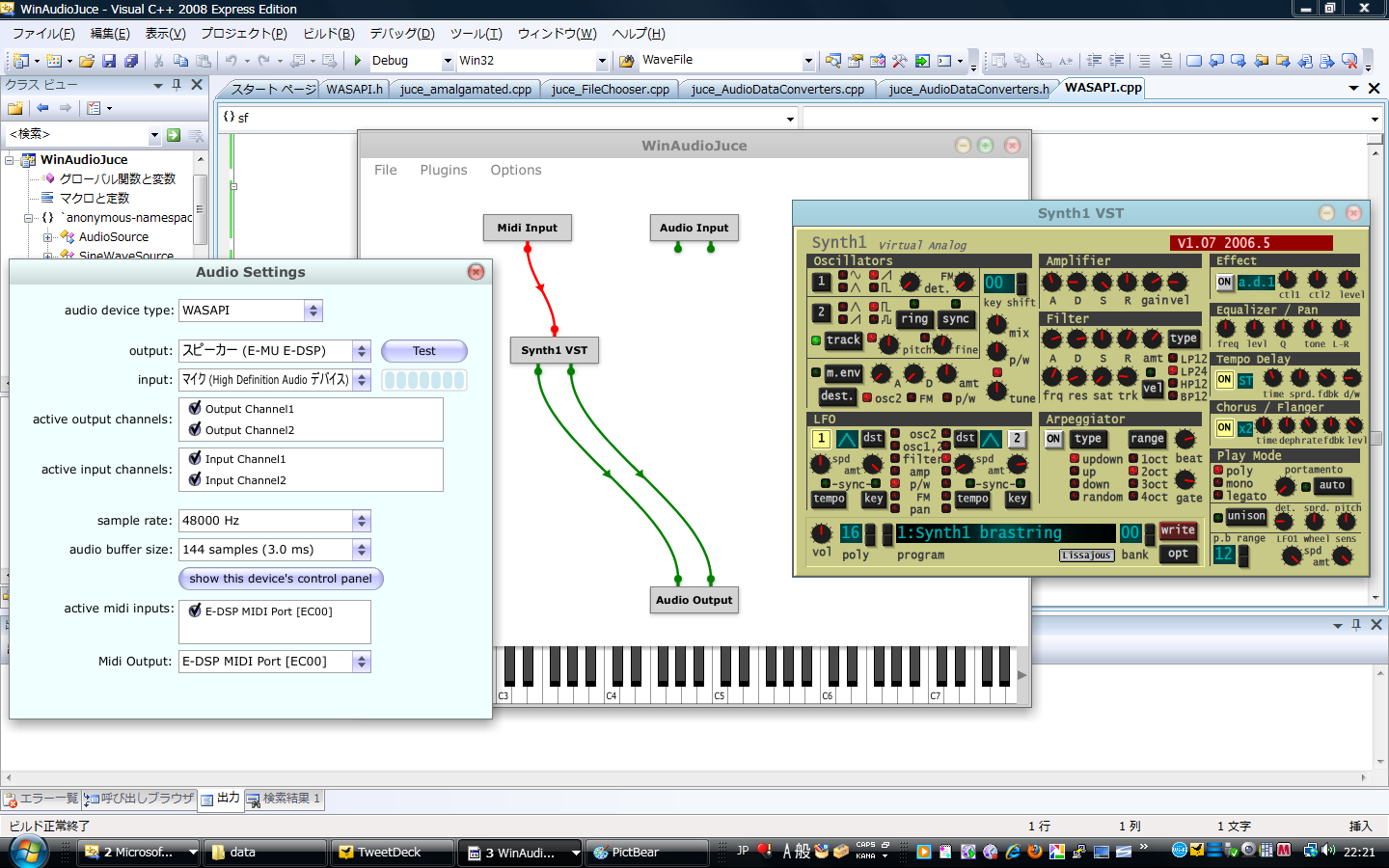Open the Plugins menu in WinAudioJuce
The height and width of the screenshot is (868, 1389).
pos(443,170)
